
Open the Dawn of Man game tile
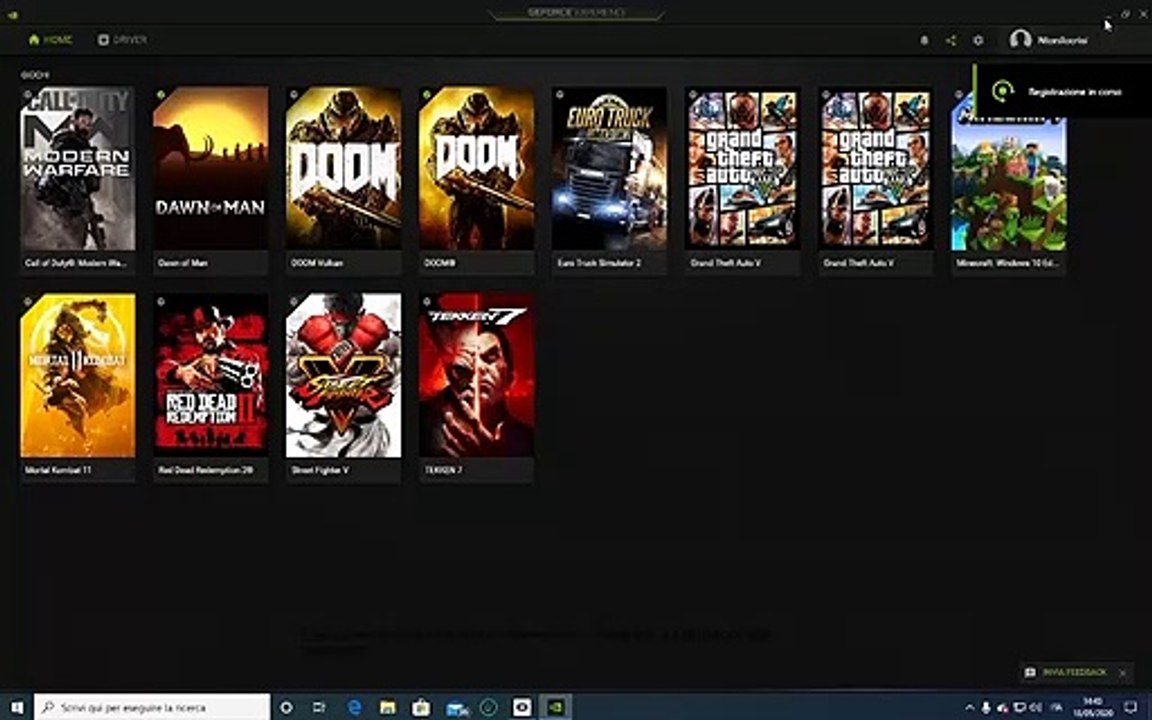tap(211, 181)
